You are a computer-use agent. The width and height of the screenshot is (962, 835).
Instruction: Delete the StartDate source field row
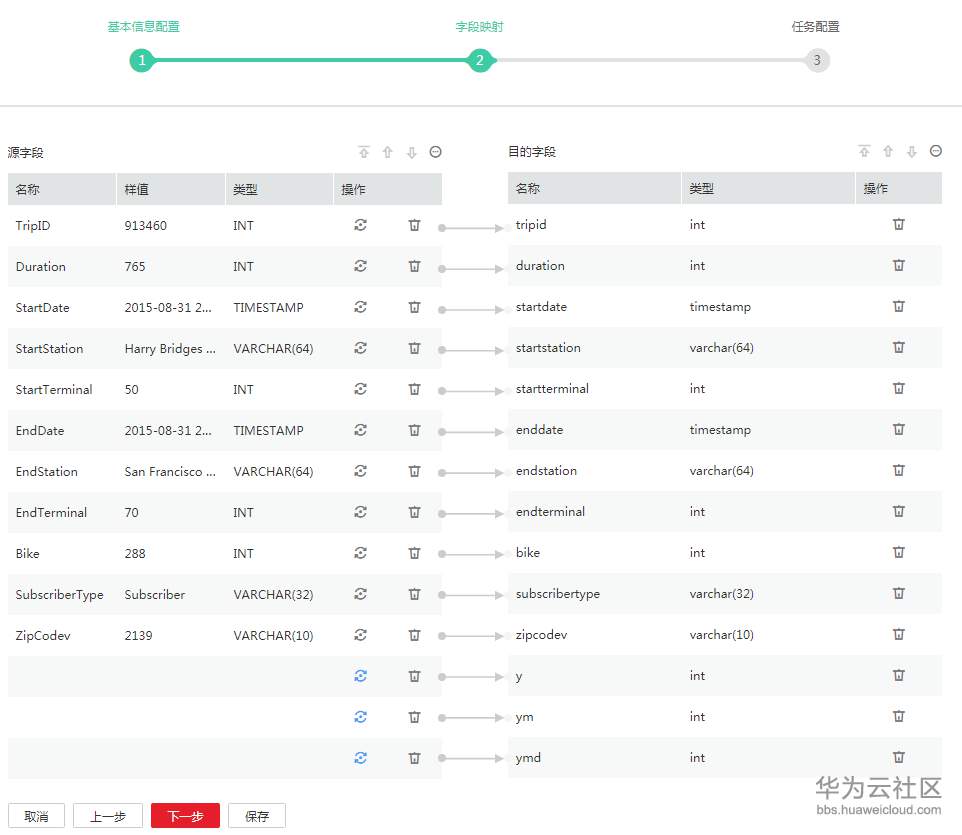point(414,307)
